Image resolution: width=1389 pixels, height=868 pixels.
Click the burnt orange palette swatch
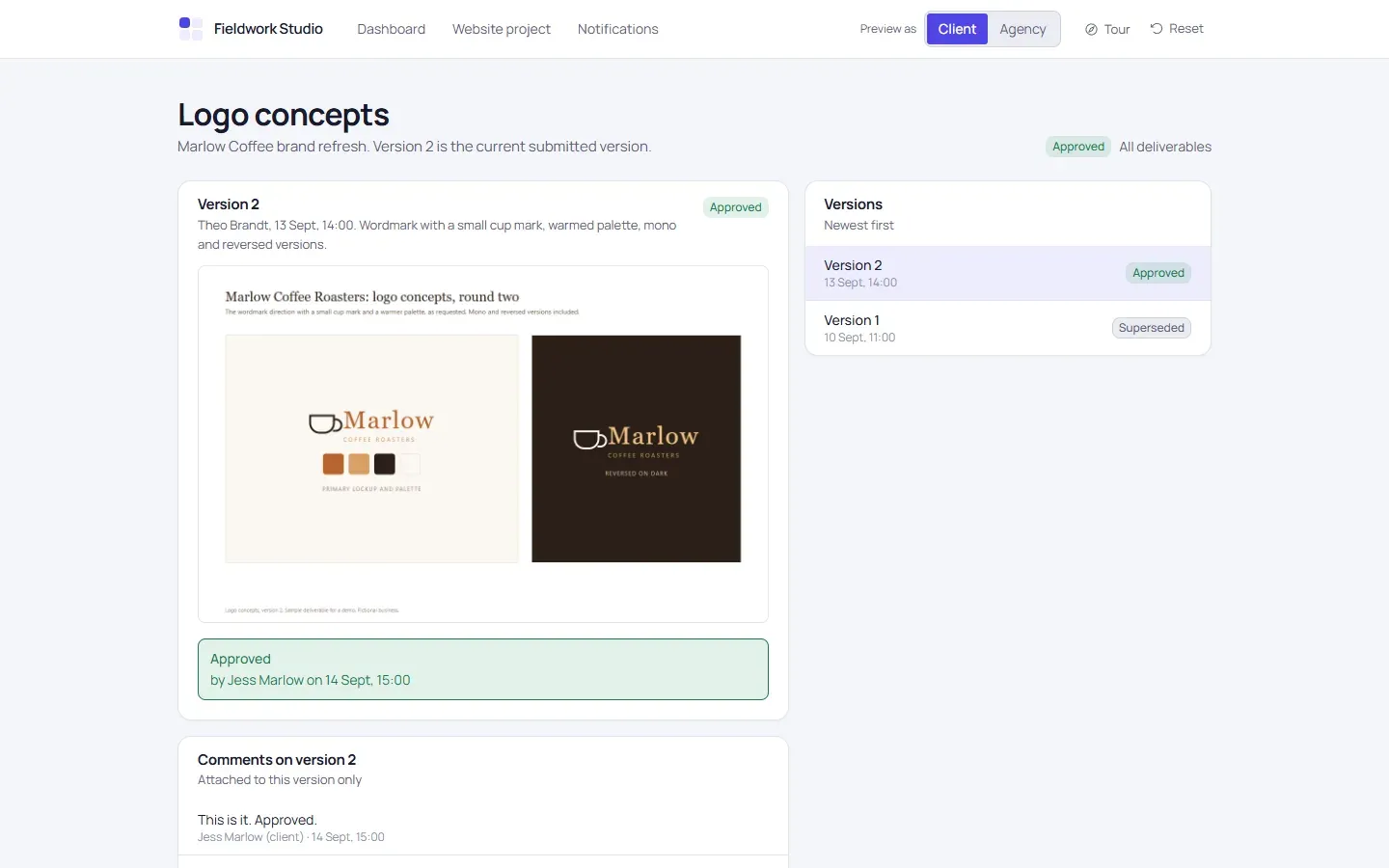click(333, 464)
